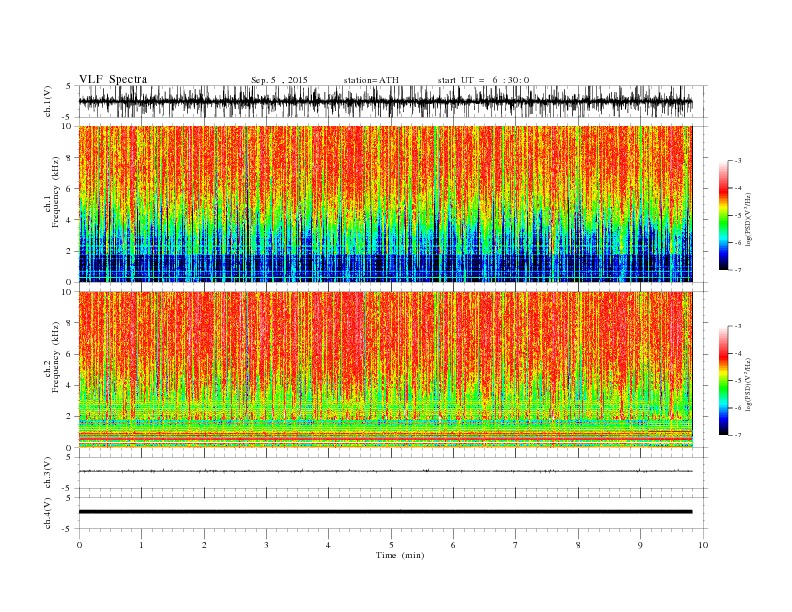Click the 'station=ATH' label
The height and width of the screenshot is (612, 792).
coord(371,80)
